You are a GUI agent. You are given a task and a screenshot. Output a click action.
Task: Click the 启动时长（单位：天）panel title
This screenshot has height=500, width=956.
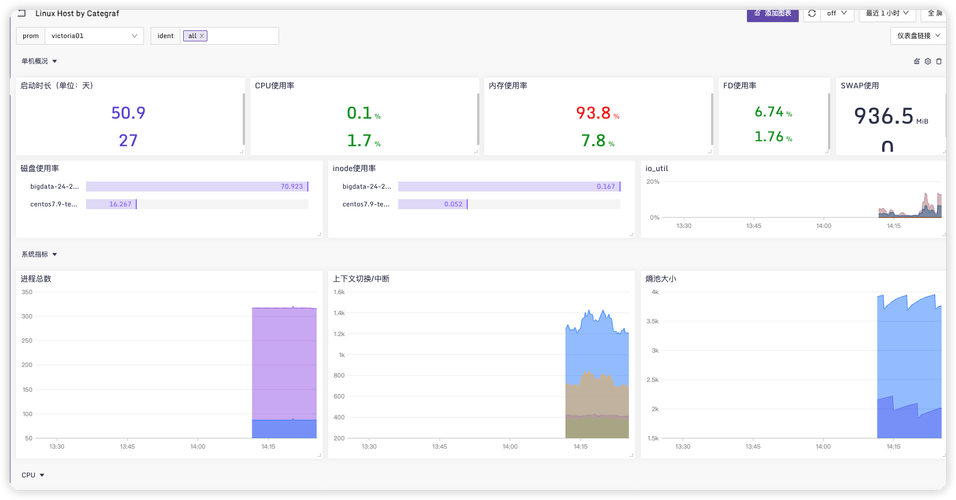[57, 85]
